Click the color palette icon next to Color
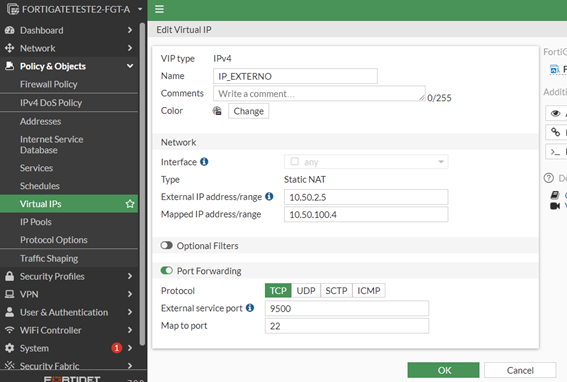 [x=217, y=111]
